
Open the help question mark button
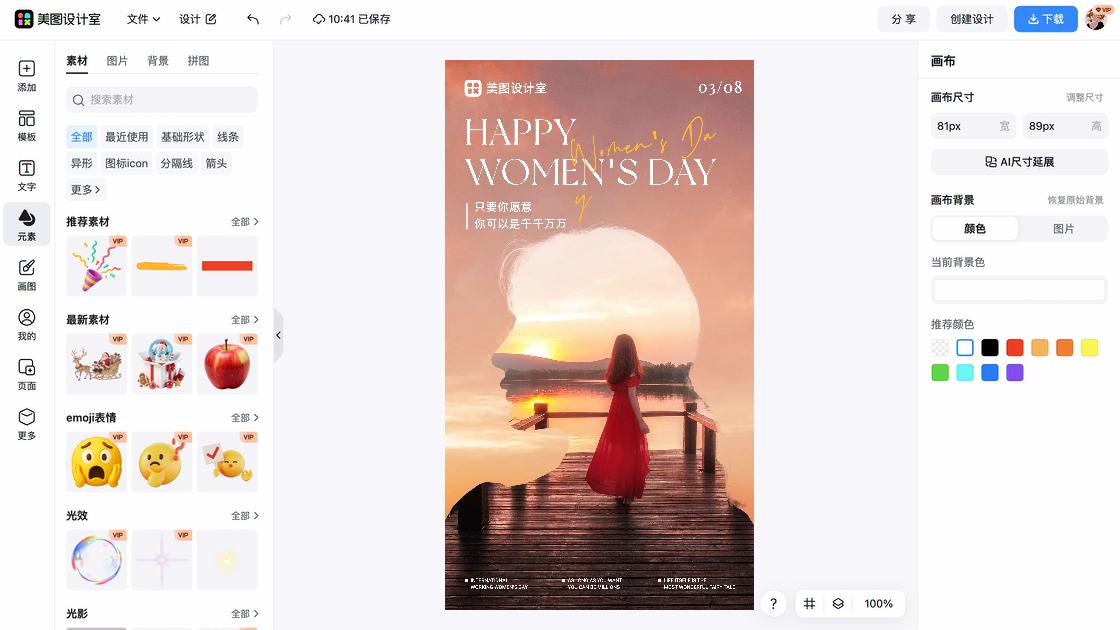[773, 604]
